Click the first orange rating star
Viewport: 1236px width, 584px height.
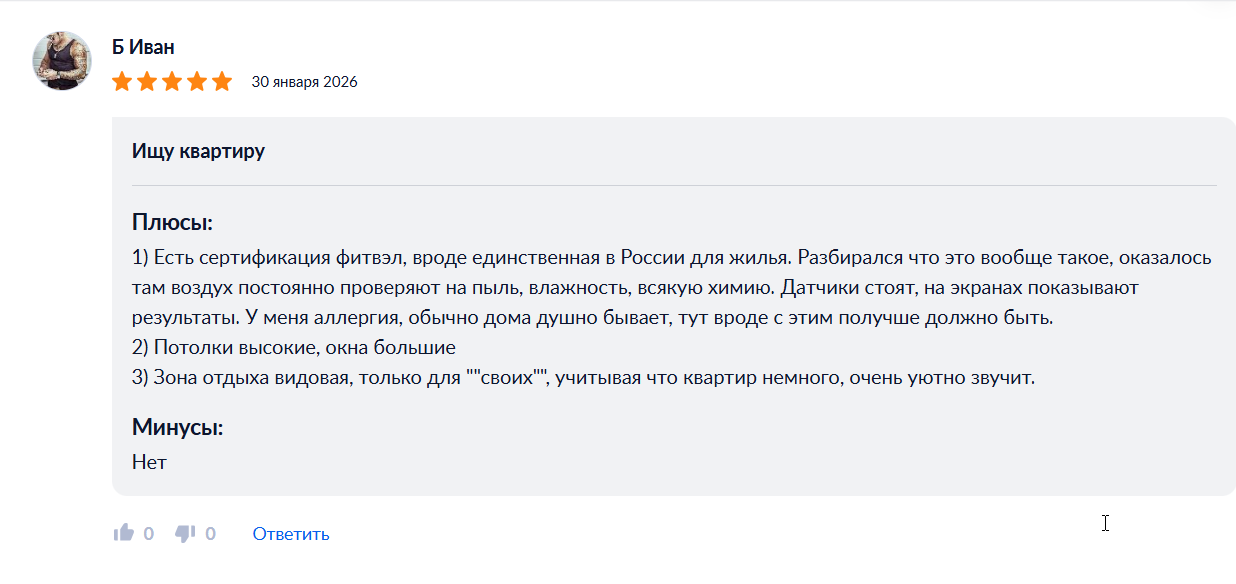pyautogui.click(x=122, y=81)
